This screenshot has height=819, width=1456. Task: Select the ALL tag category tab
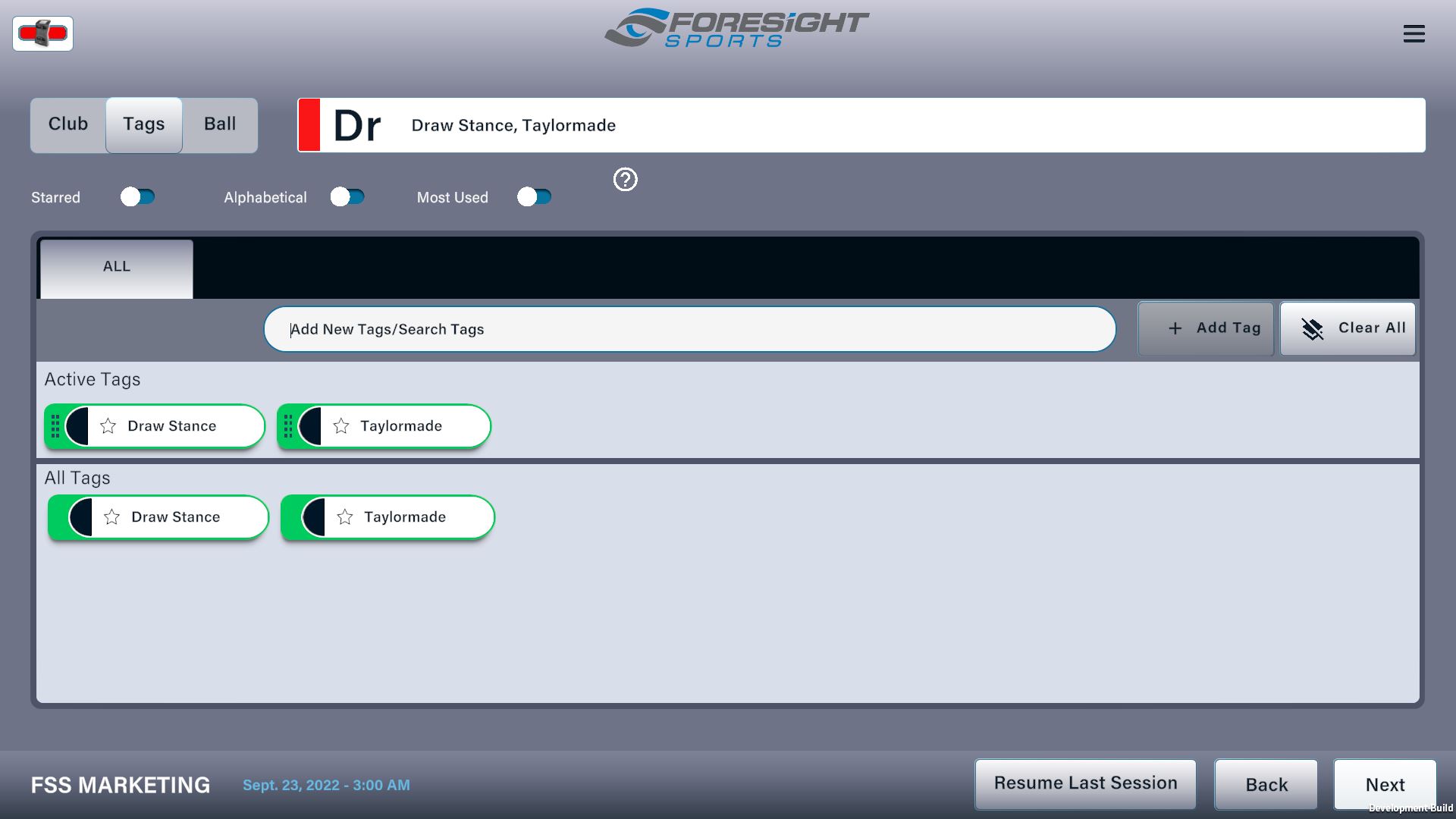[x=117, y=267]
